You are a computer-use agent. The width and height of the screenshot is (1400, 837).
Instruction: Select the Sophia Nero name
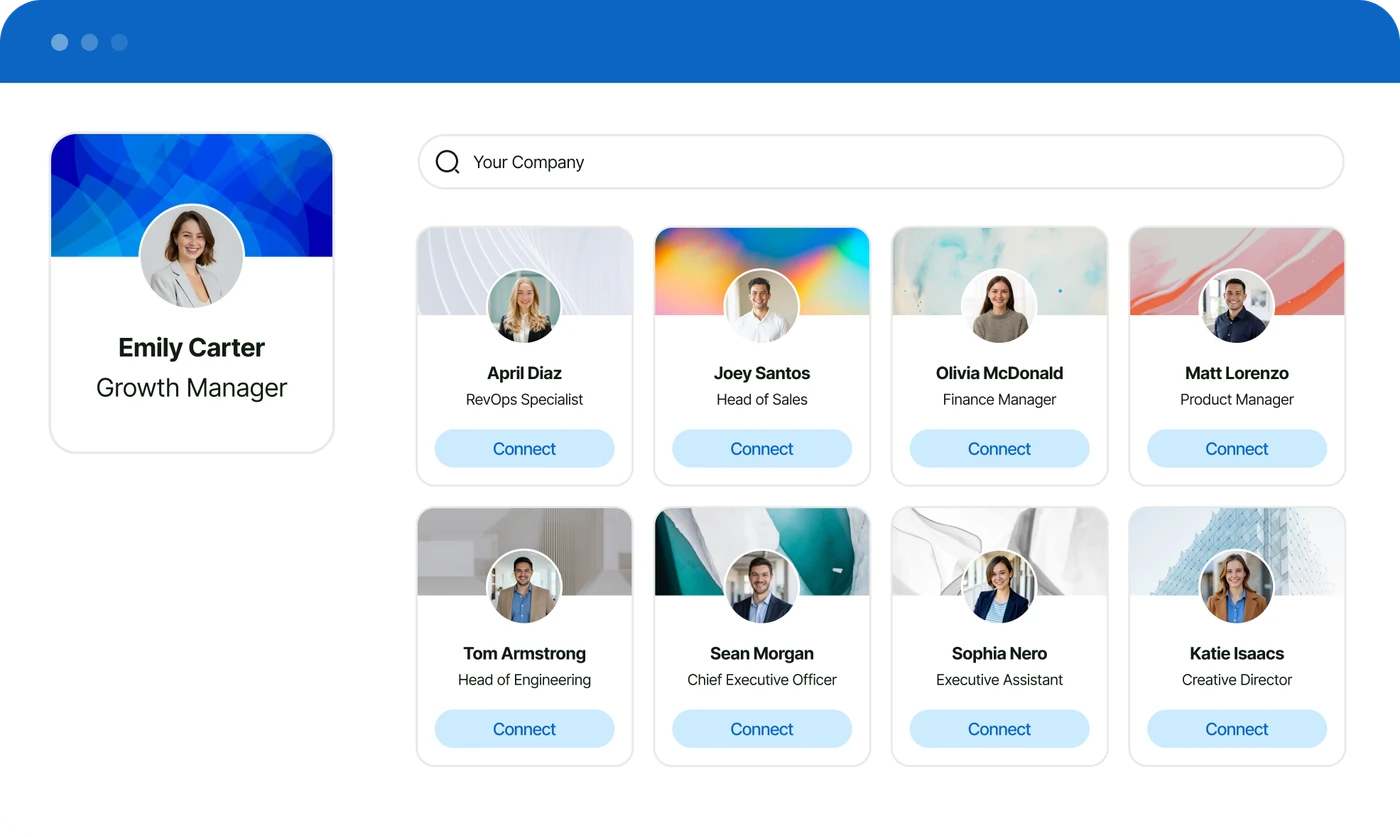point(999,653)
